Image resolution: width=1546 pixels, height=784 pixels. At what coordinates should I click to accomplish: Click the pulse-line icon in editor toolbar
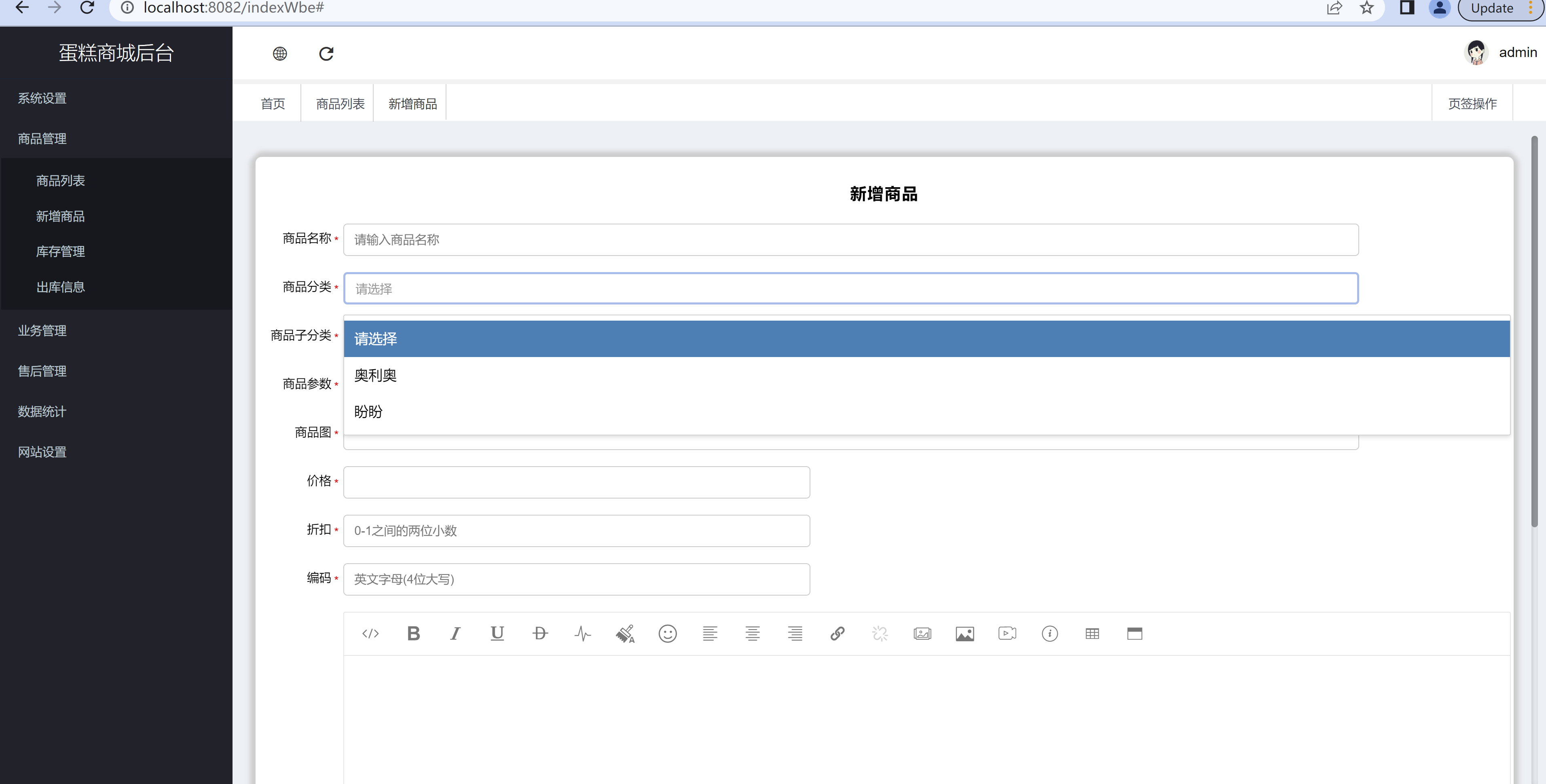[583, 634]
